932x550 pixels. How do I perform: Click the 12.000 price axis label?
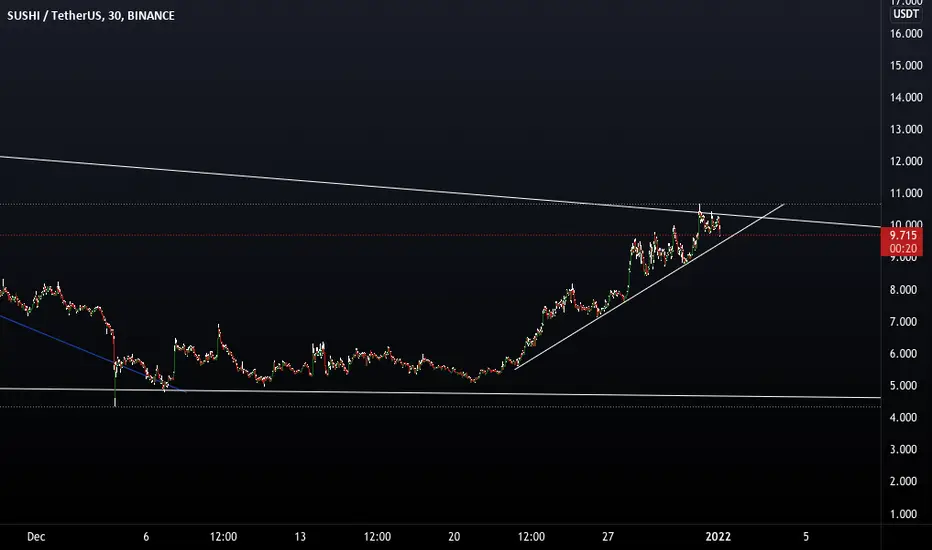click(906, 161)
